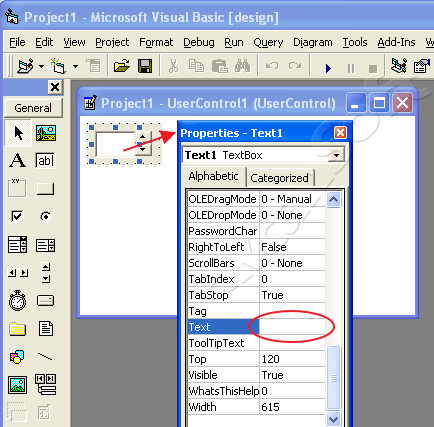This screenshot has width=434, height=427.
Task: Select the Data control tool
Action: pyautogui.click(x=46, y=384)
